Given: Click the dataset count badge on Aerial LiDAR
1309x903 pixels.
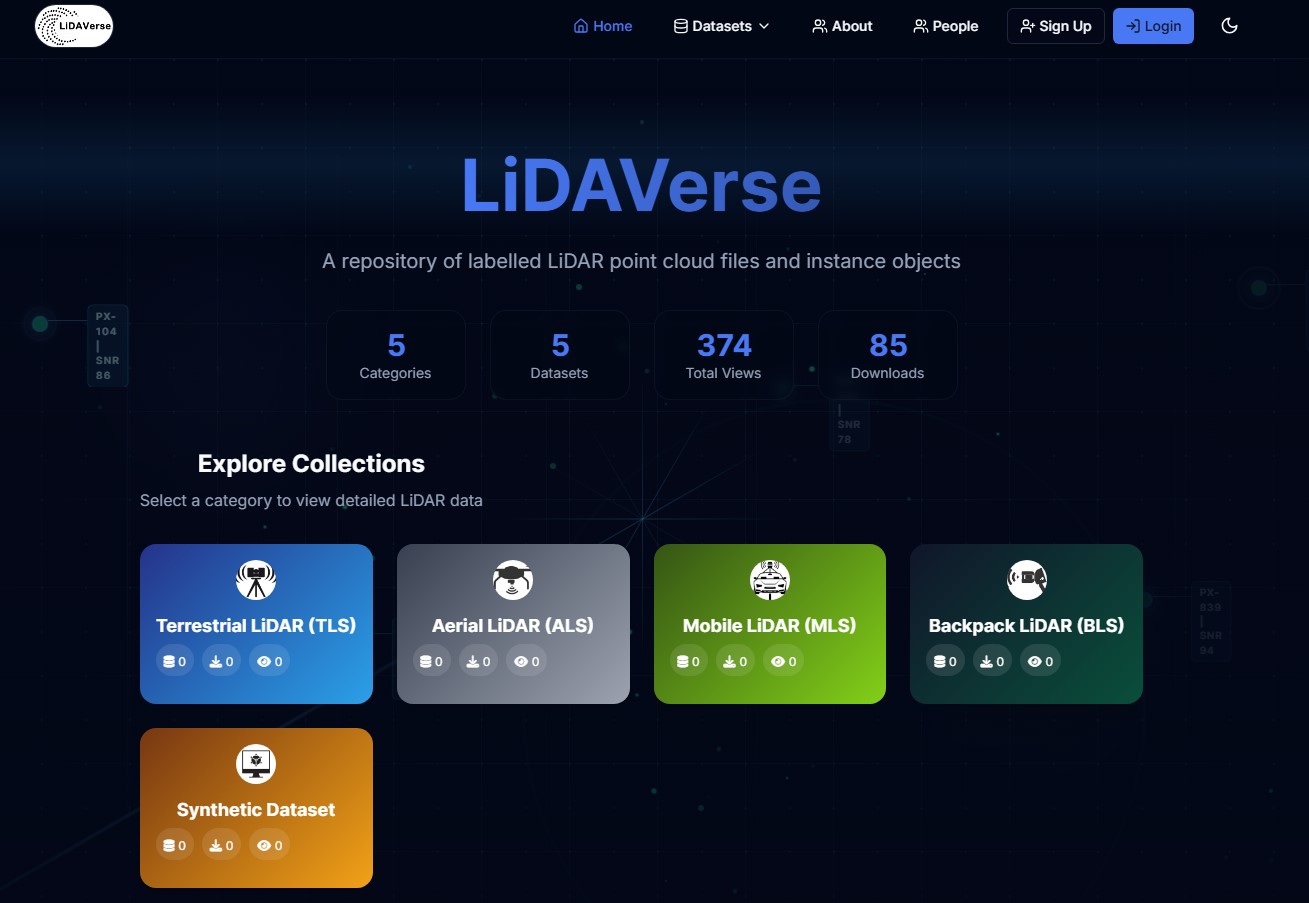Looking at the screenshot, I should (432, 661).
